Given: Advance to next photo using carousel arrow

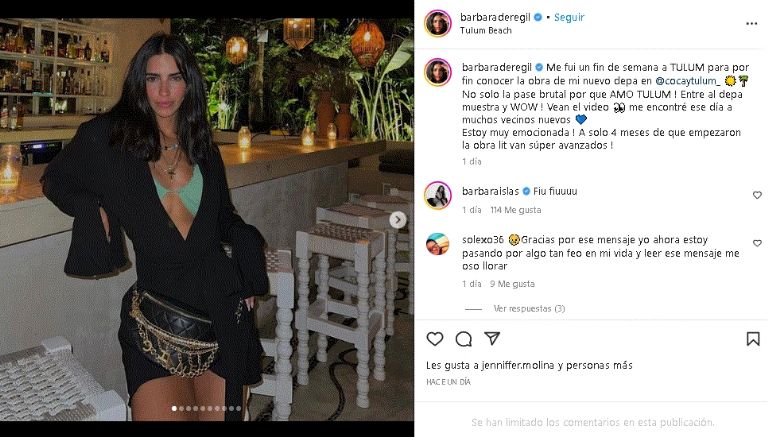Looking at the screenshot, I should tap(398, 220).
